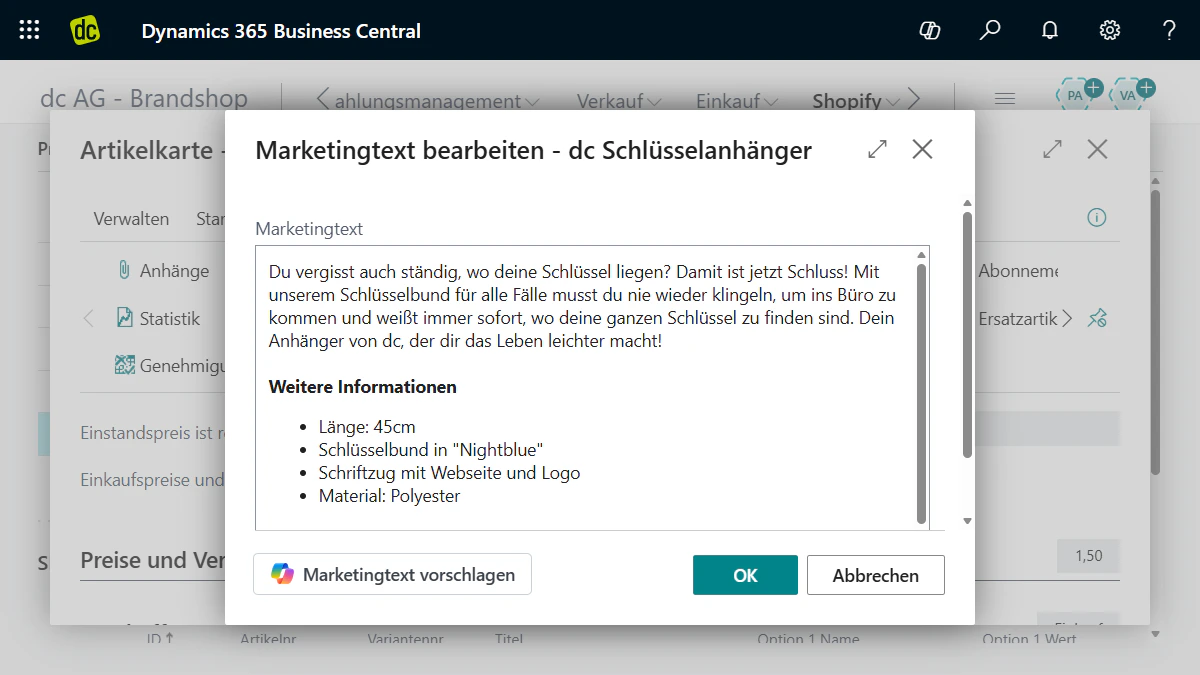The width and height of the screenshot is (1200, 675).
Task: Open the search magnifier icon
Action: (x=990, y=30)
